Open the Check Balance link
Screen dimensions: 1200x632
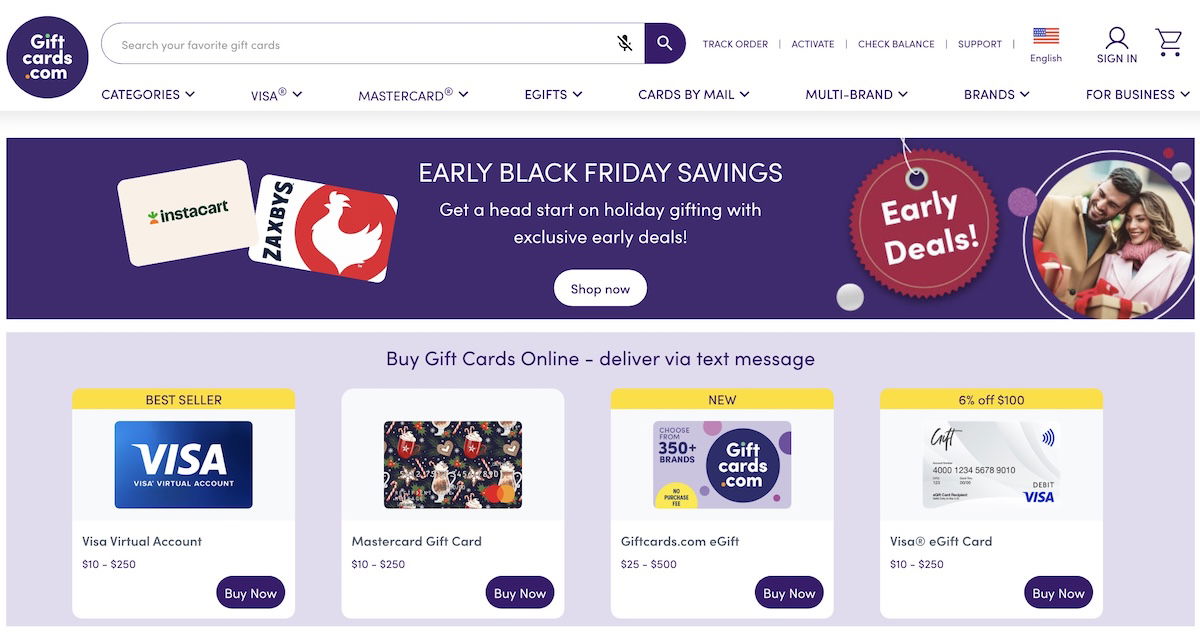(x=896, y=44)
